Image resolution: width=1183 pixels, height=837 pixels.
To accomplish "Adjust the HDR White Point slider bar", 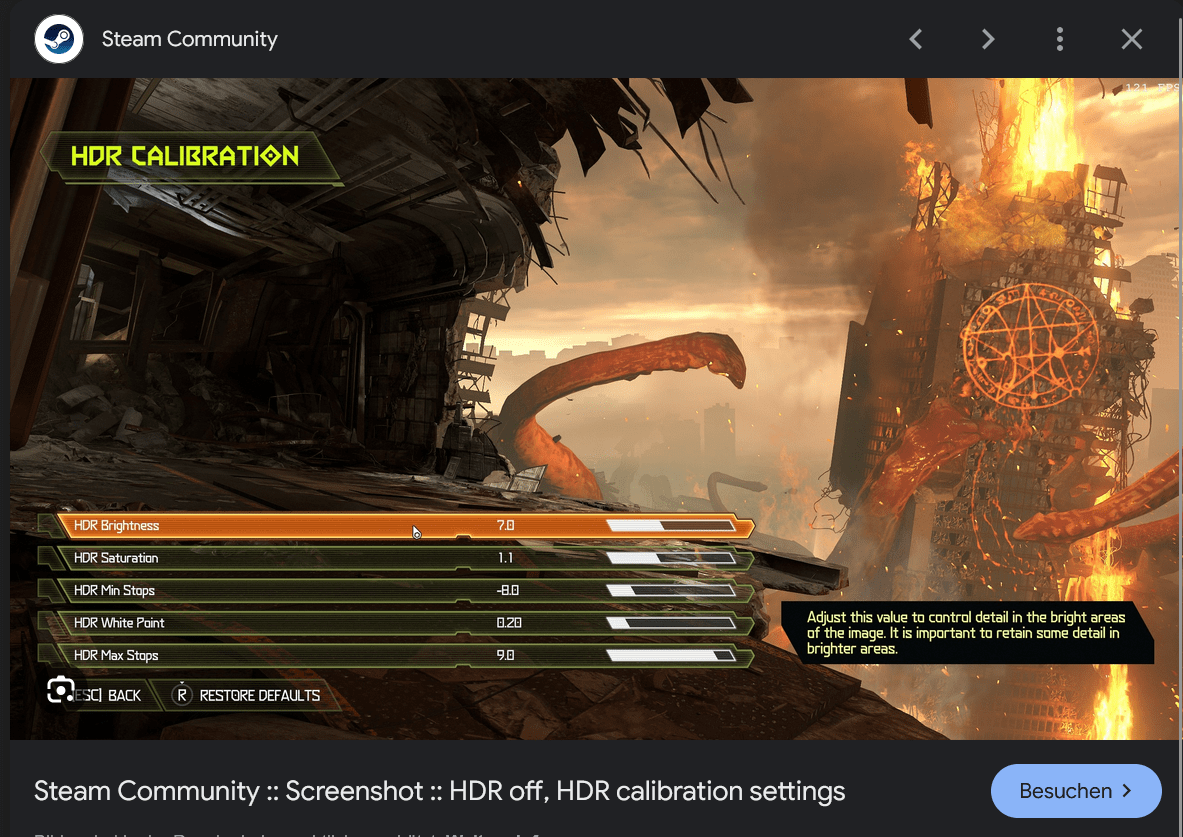I will (671, 623).
